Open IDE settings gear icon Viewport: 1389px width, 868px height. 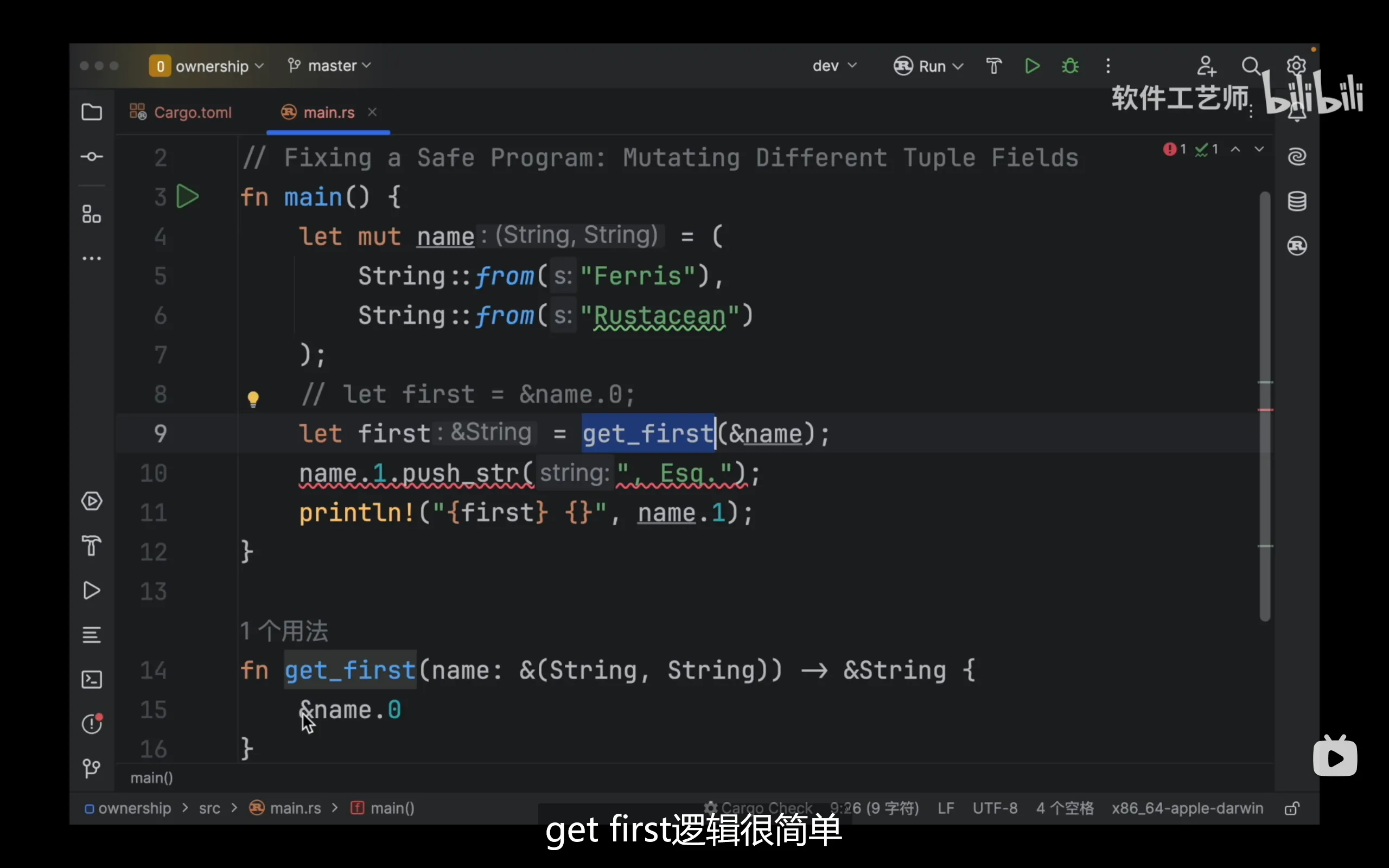click(x=1296, y=66)
